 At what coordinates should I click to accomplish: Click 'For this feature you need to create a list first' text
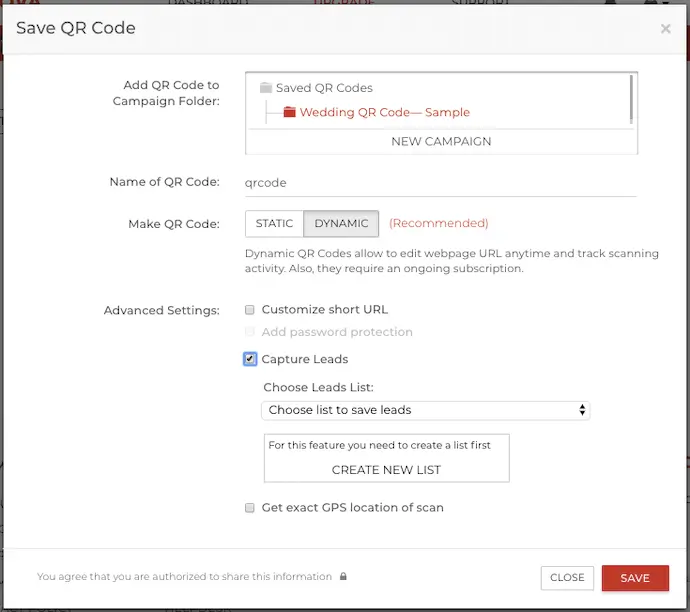379,445
